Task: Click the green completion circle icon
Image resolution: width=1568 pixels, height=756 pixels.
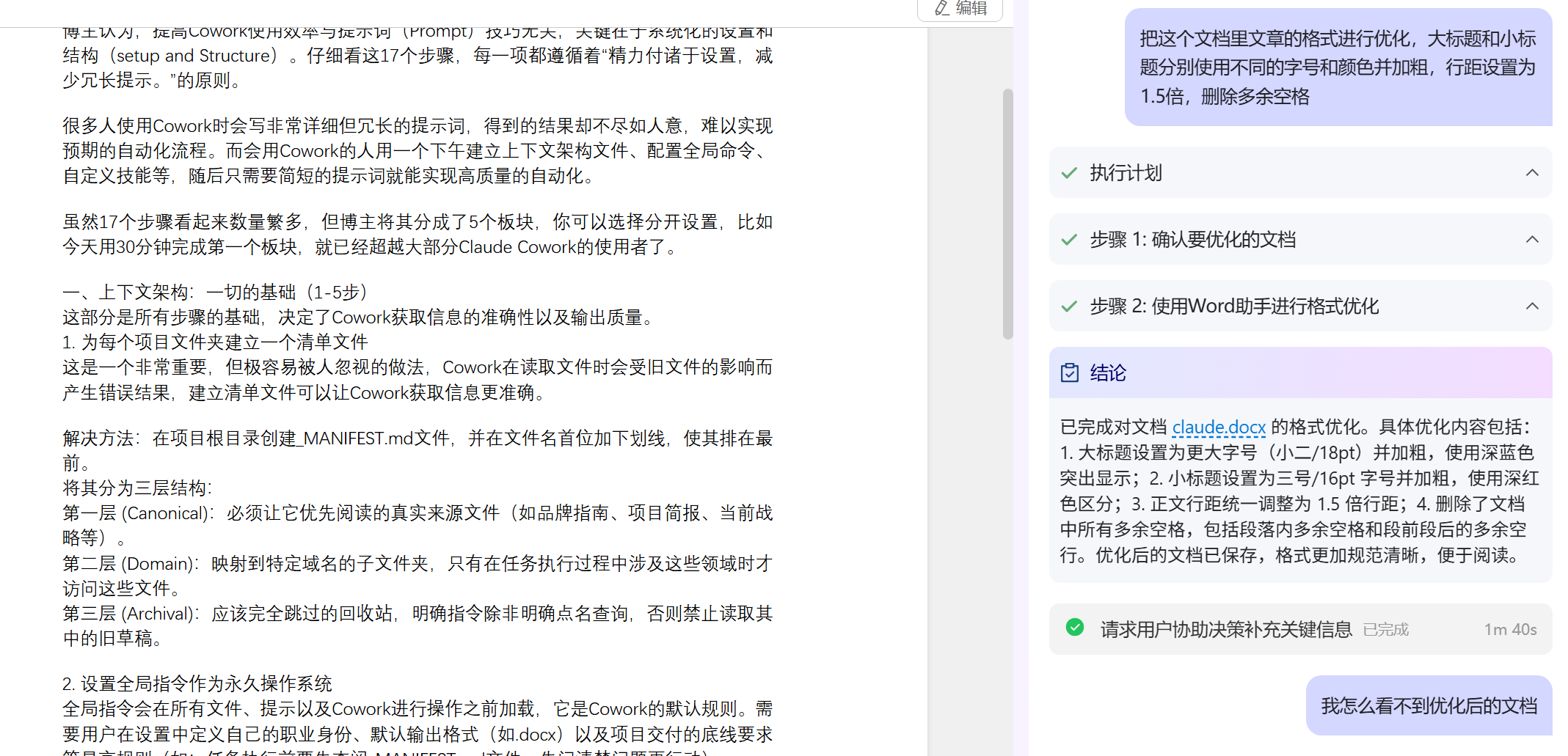Action: click(x=1075, y=627)
